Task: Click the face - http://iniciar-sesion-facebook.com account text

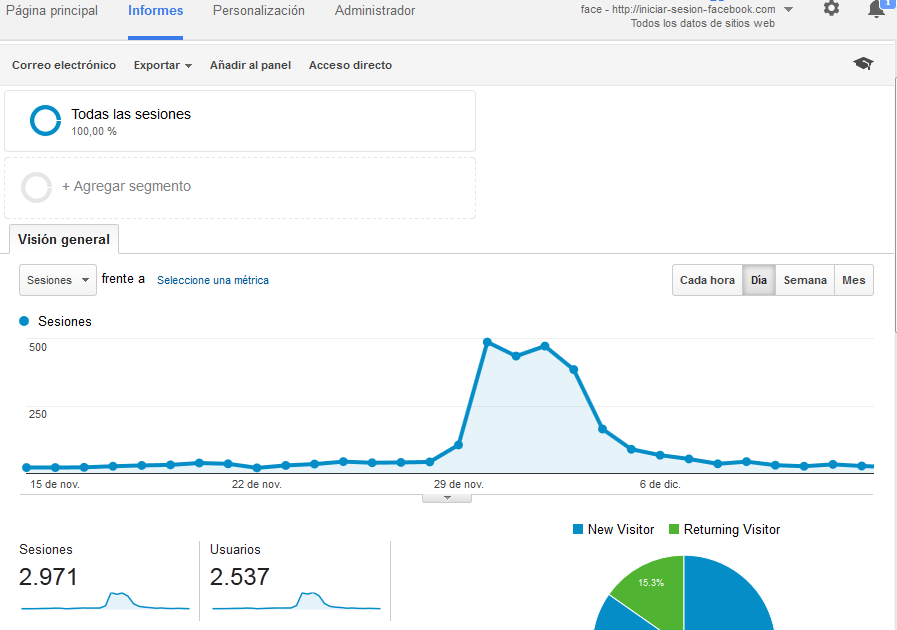Action: click(x=678, y=9)
